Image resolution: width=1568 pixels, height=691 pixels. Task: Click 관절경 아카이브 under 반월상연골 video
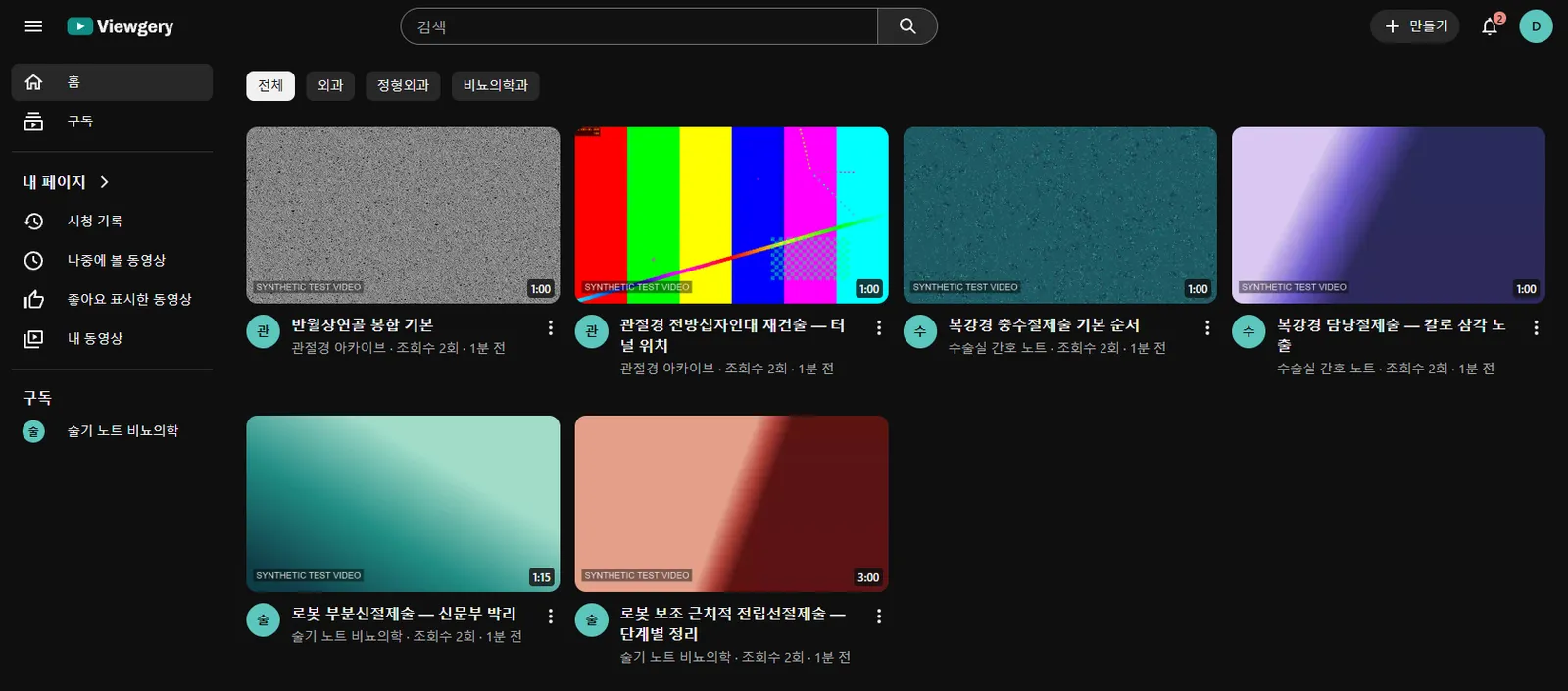coord(338,348)
